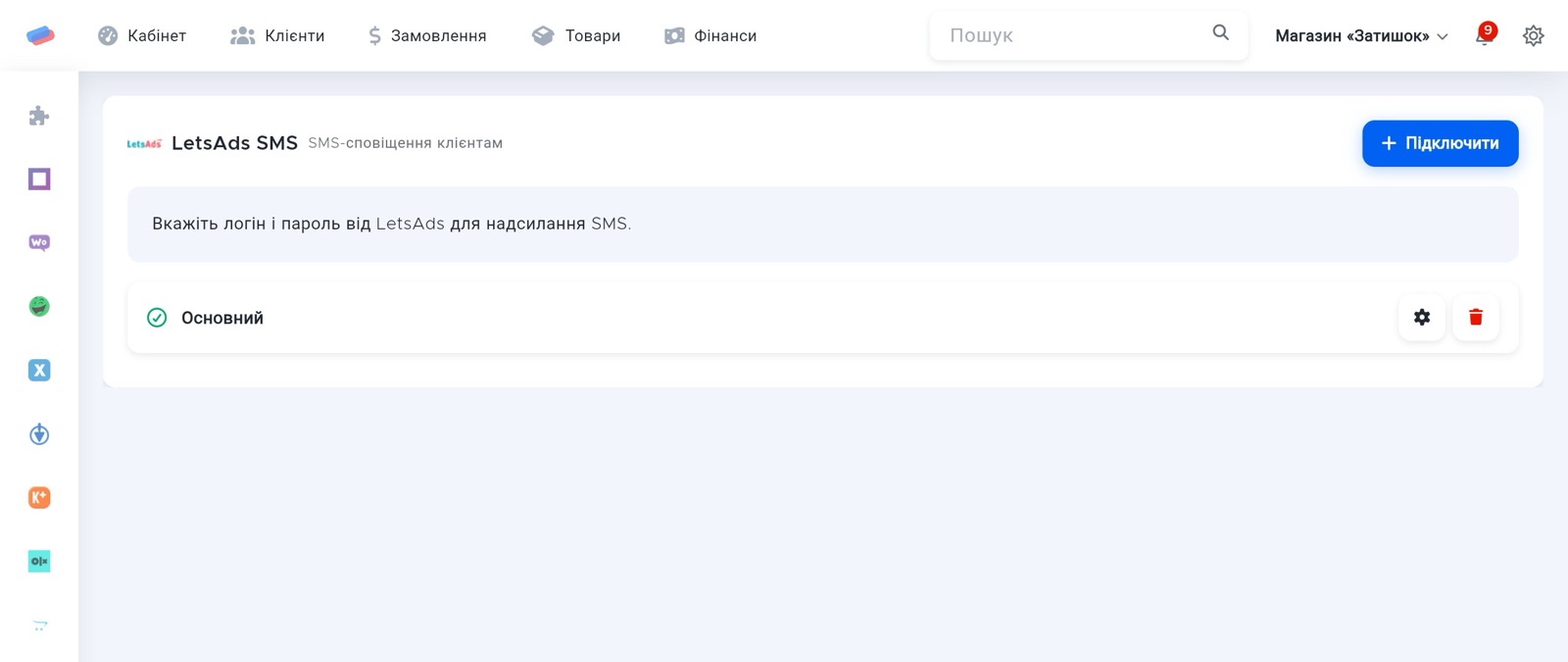Click SMS-сповіщення клієнтам subtitle
Image resolution: width=1568 pixels, height=662 pixels.
[405, 143]
